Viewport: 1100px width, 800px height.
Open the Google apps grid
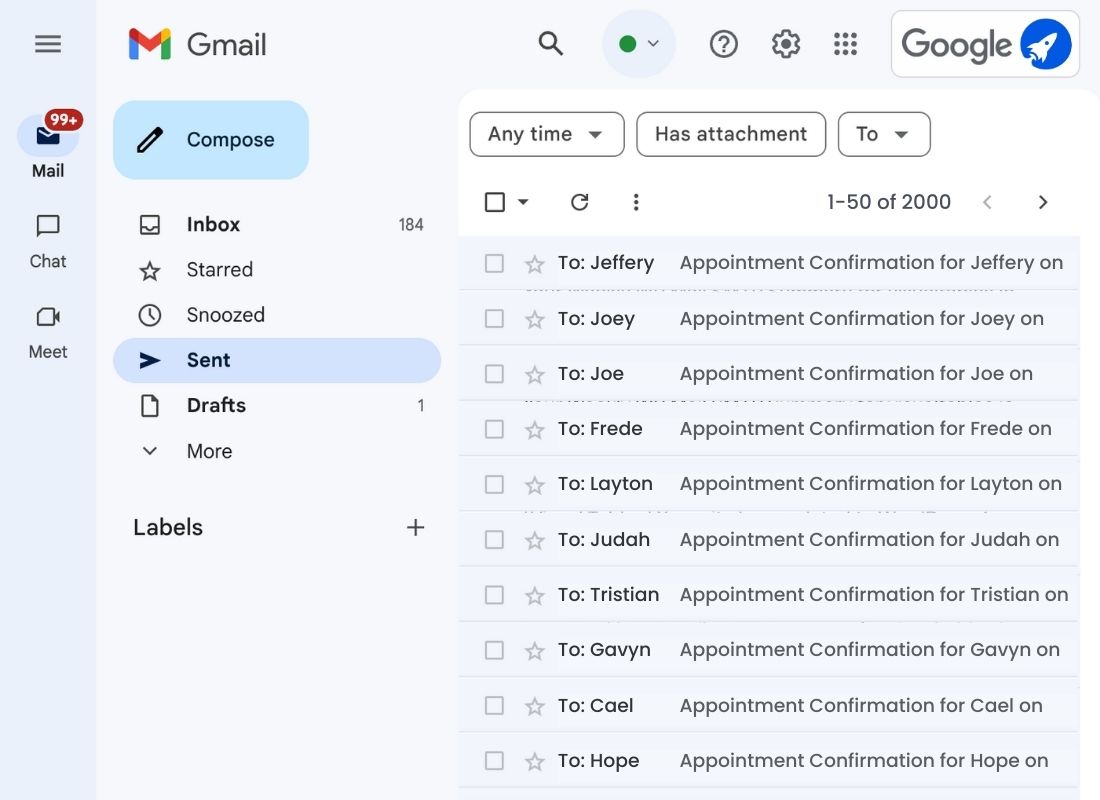pyautogui.click(x=846, y=43)
